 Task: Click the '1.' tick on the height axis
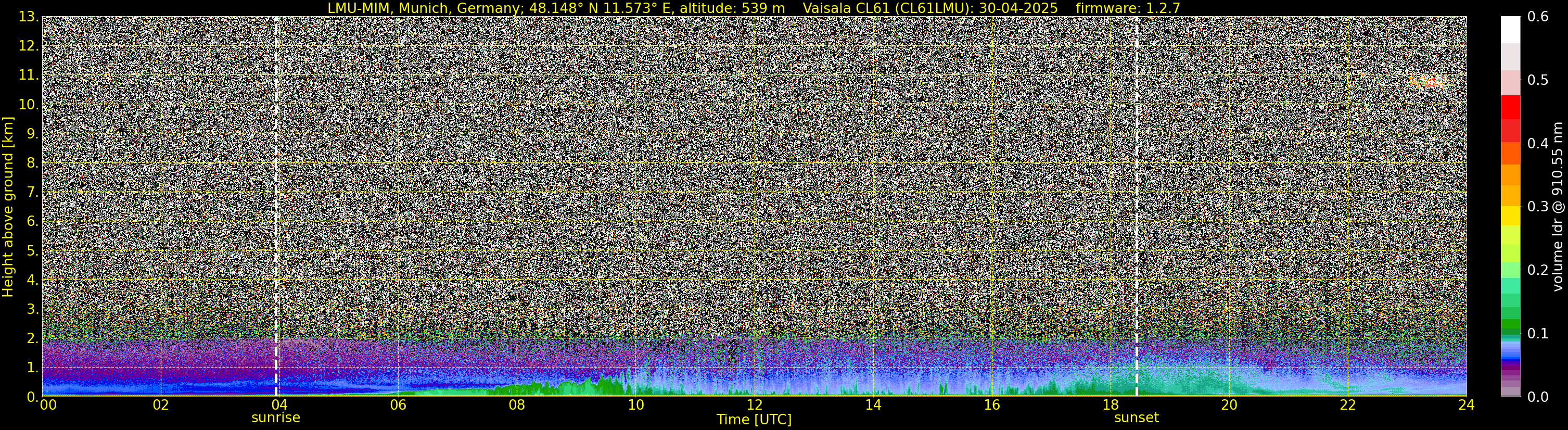pos(33,368)
